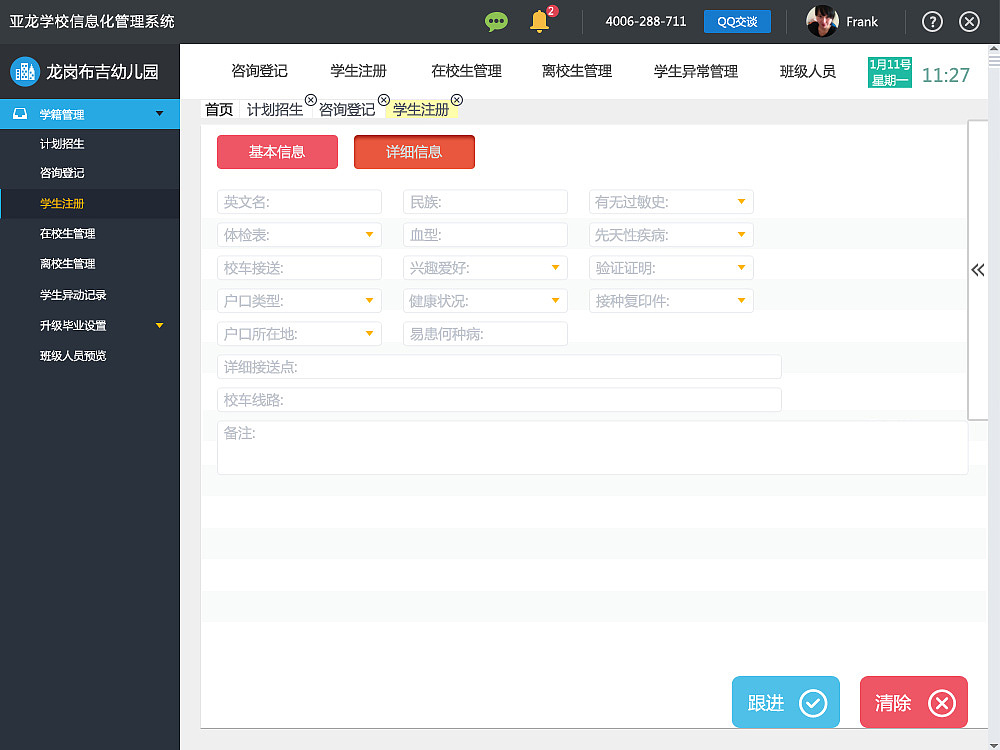
Task: Click the checkmark icon inside the 跟进 button
Action: tap(812, 702)
